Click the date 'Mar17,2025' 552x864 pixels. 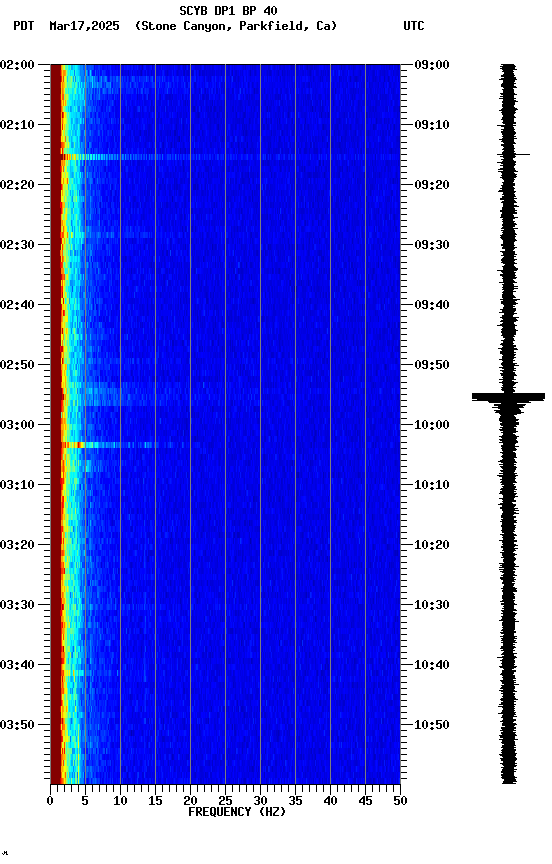pos(84,26)
